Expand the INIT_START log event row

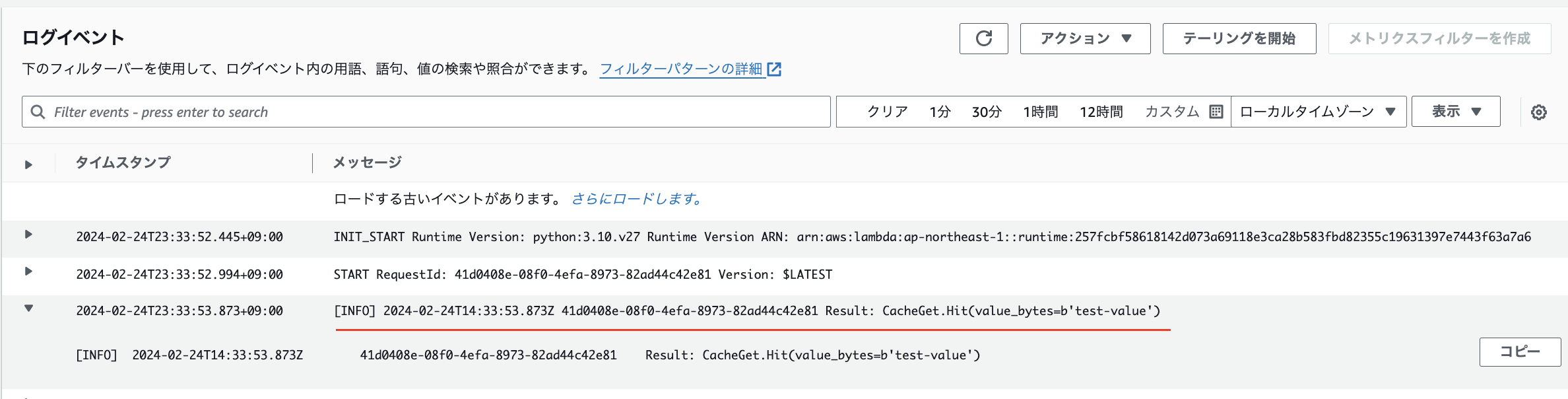point(28,234)
